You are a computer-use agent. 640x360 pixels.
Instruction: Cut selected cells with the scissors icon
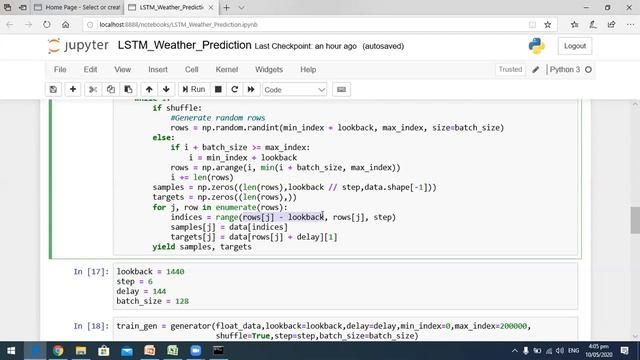tap(93, 89)
